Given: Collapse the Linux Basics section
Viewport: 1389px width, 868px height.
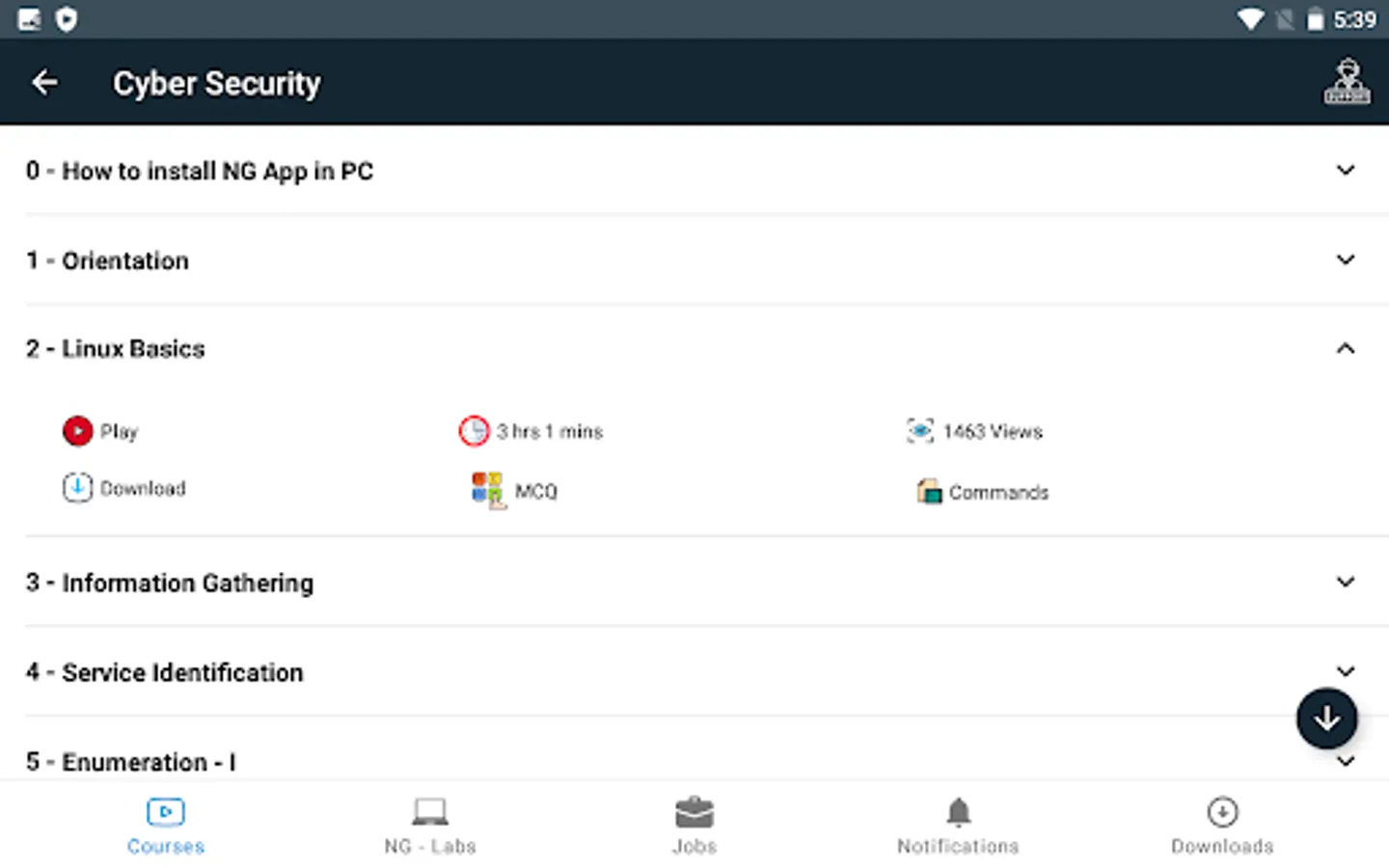Looking at the screenshot, I should pyautogui.click(x=1346, y=349).
